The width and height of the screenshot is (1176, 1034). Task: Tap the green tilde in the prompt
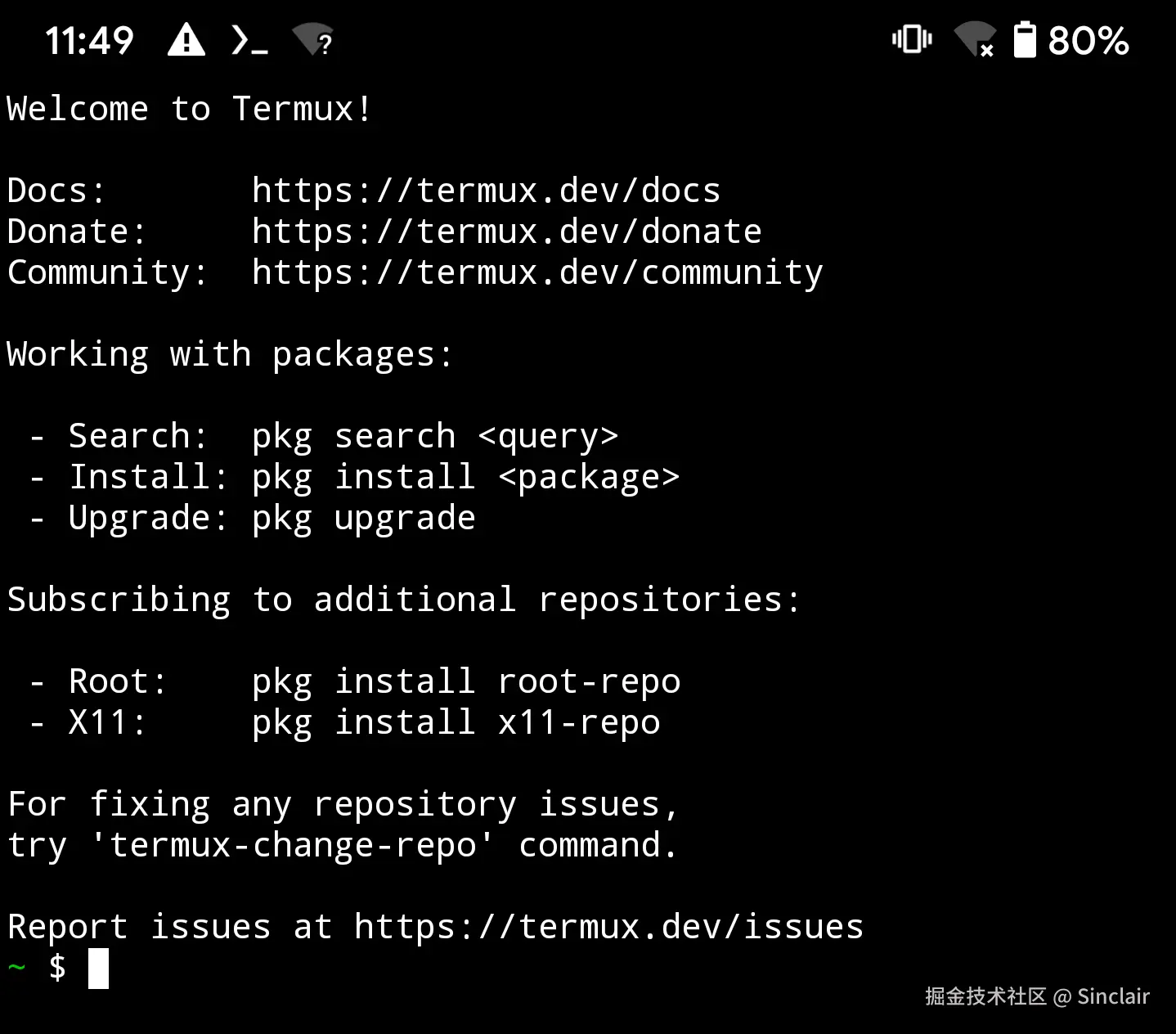coord(16,968)
